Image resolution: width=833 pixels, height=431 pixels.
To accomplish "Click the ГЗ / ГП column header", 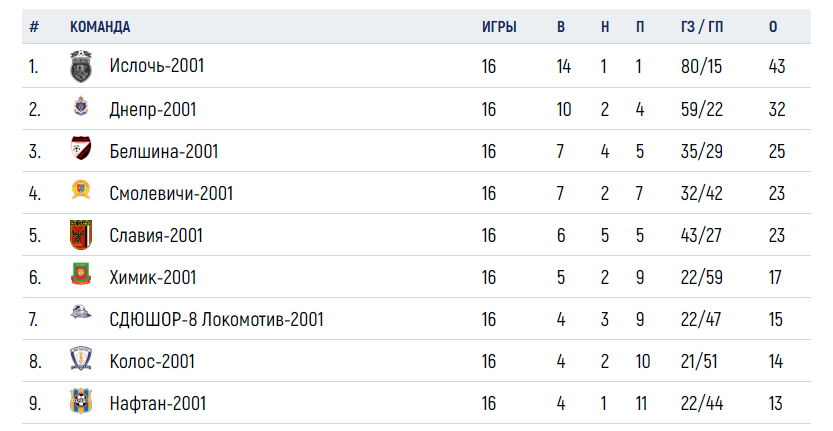I will tap(702, 27).
